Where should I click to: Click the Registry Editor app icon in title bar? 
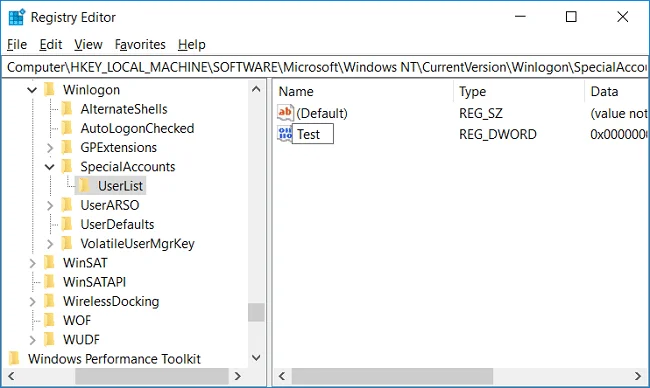click(x=17, y=17)
